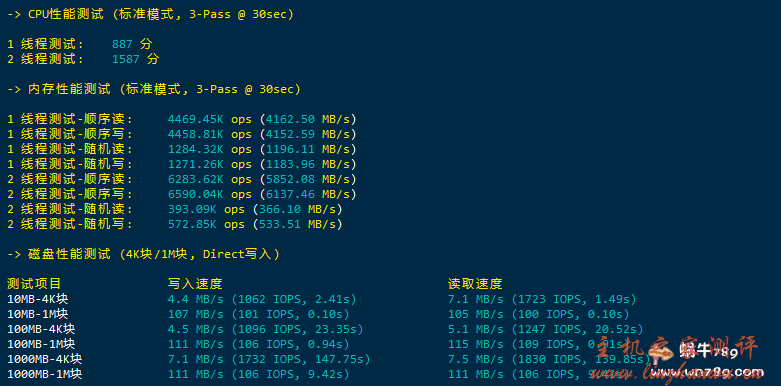Select the 2 线程测试 score of 1587 分

(135, 59)
